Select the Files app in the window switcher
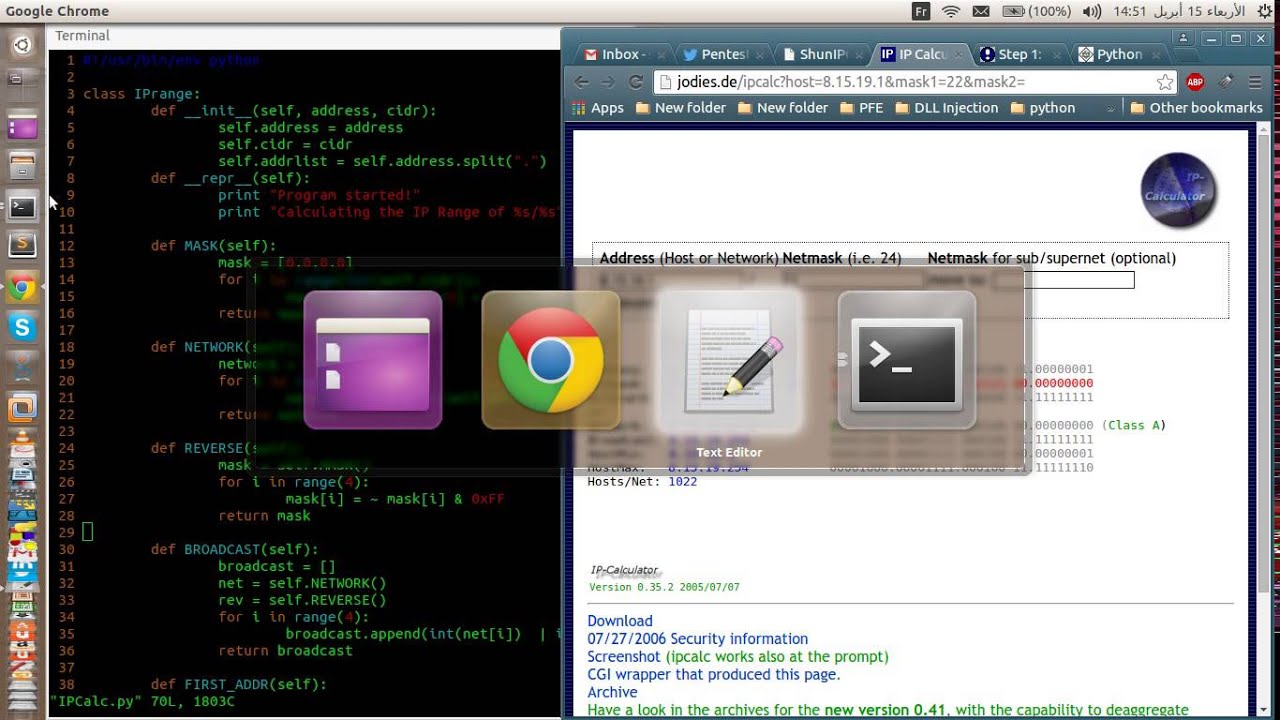 click(372, 360)
